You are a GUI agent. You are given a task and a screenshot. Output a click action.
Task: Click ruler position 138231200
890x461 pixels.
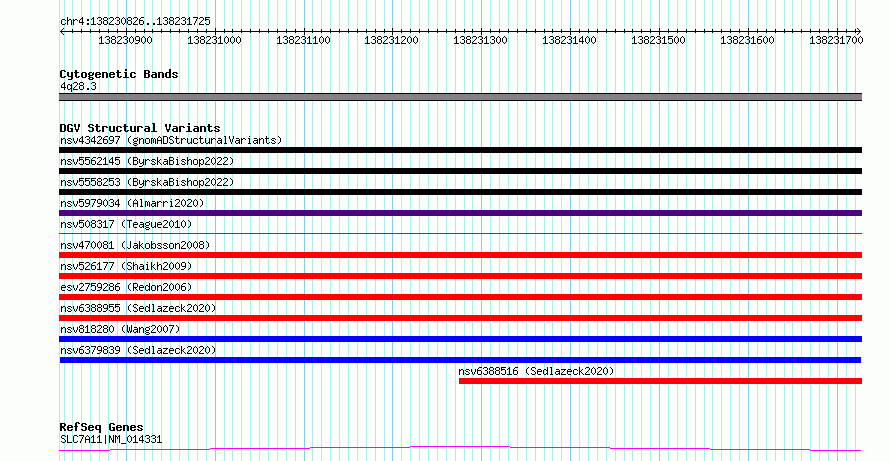(x=392, y=40)
